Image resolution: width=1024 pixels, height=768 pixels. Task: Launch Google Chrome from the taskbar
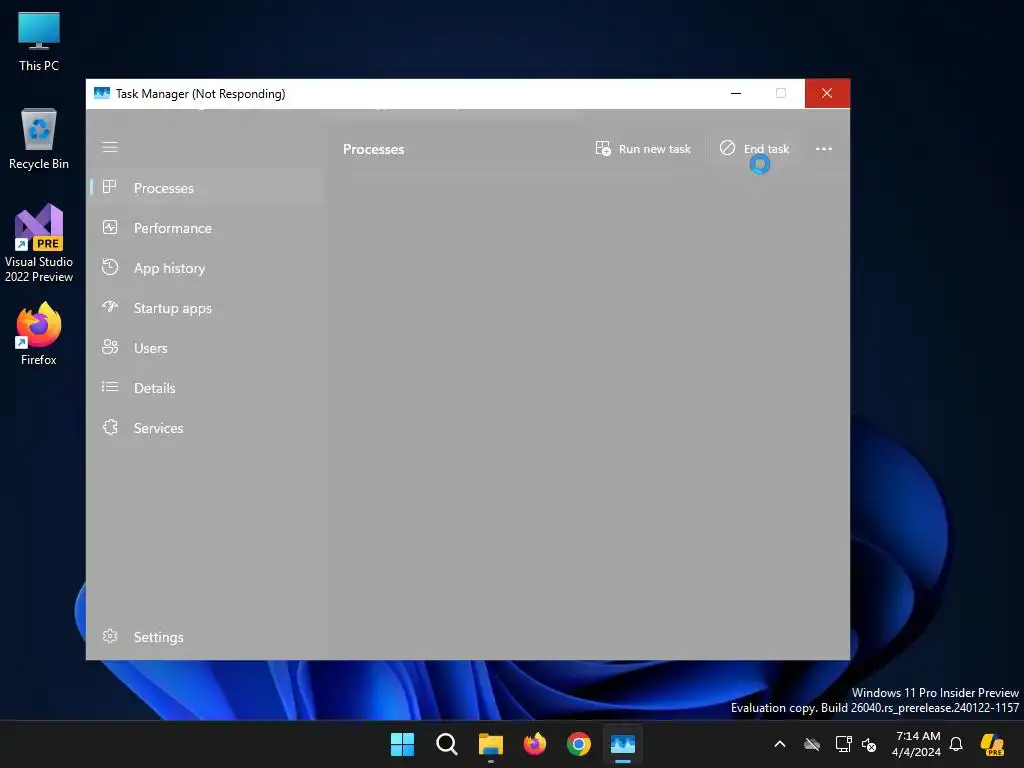(x=579, y=744)
